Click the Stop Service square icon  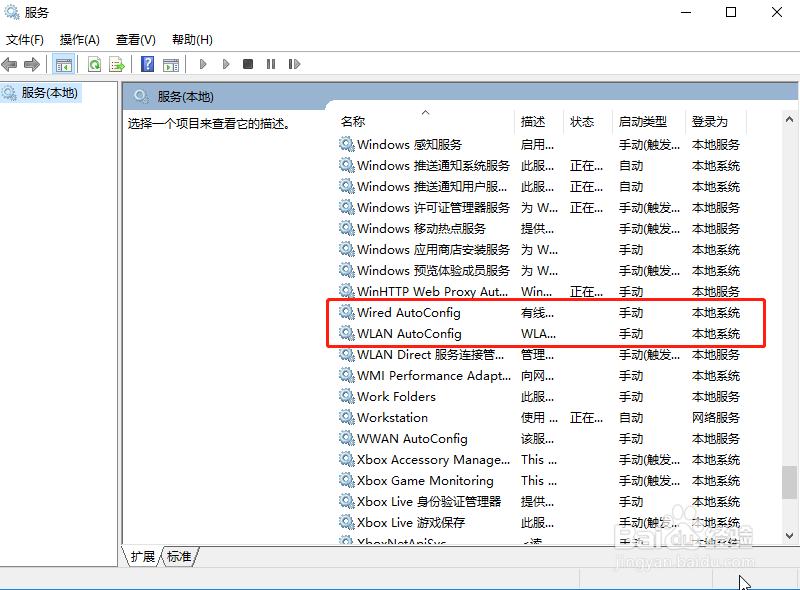(247, 64)
